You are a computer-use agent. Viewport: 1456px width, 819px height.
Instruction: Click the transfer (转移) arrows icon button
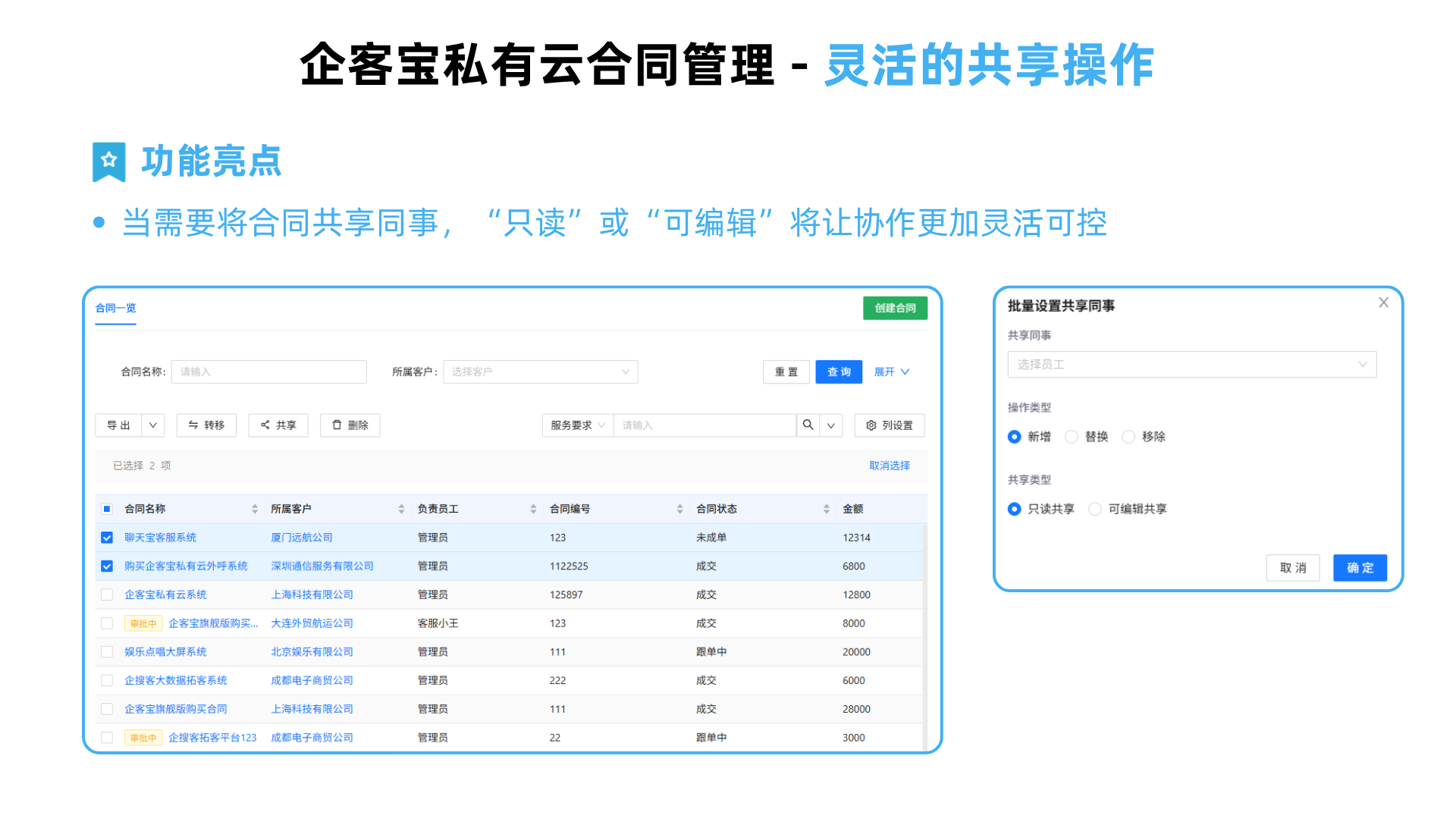tap(206, 425)
